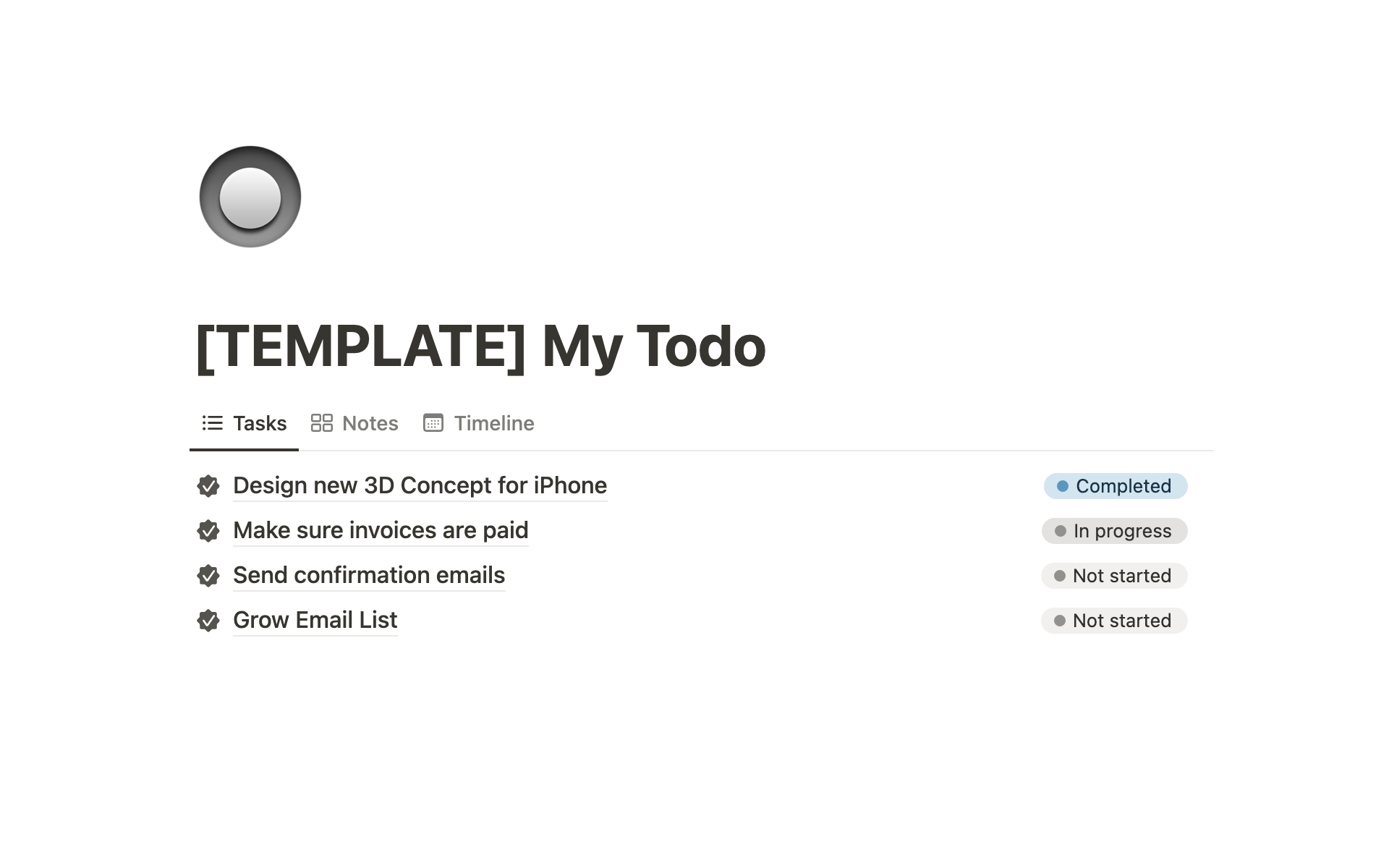
Task: Click the blue dot in the Completed pill
Action: pyautogui.click(x=1062, y=487)
